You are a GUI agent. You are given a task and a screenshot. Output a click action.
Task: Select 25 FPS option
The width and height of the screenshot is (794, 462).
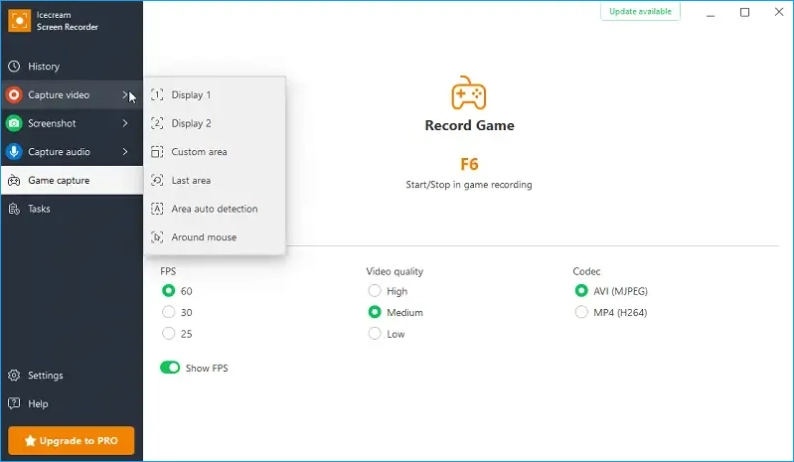point(168,334)
